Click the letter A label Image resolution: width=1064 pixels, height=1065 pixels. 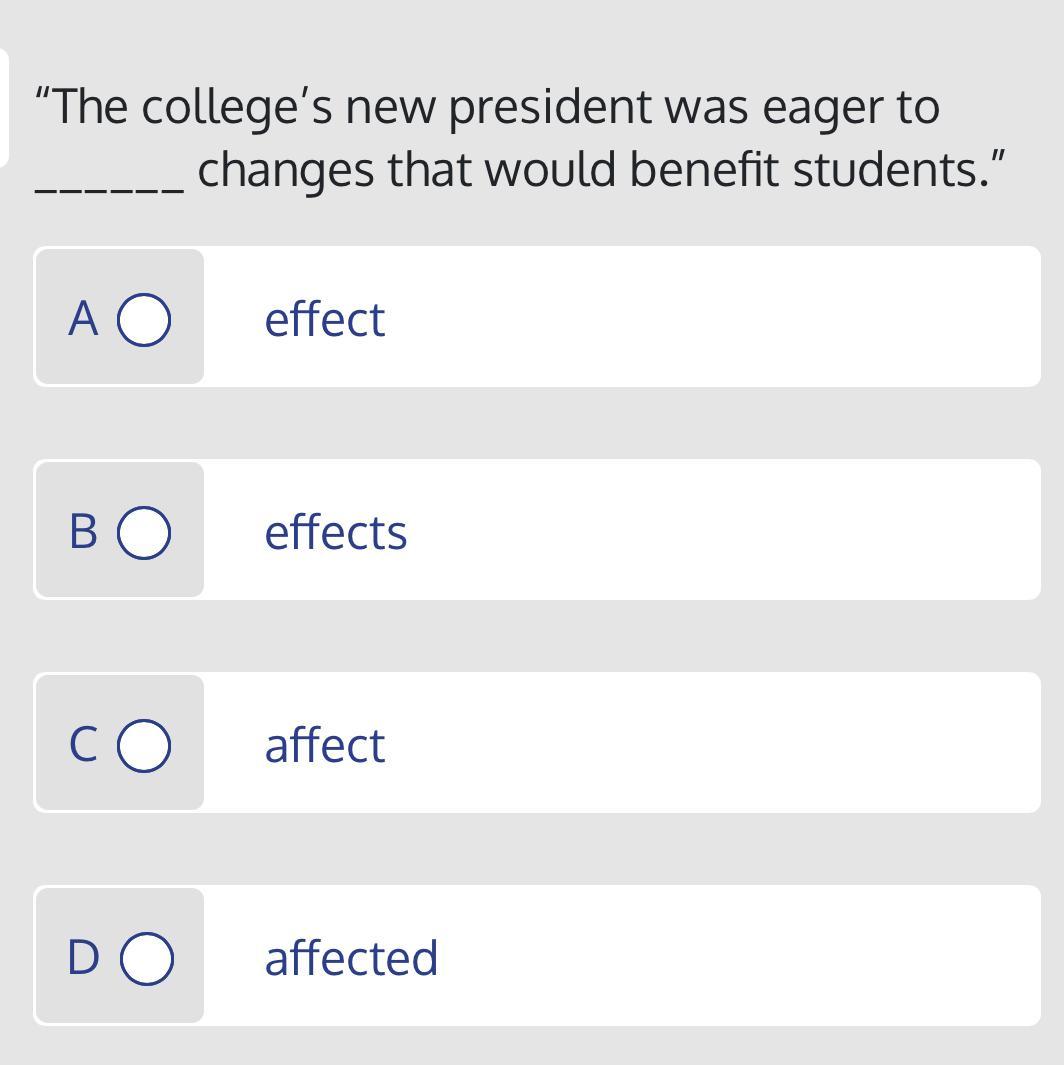(84, 319)
